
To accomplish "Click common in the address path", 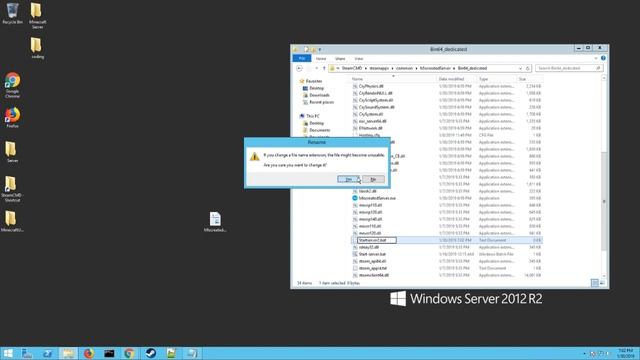I will coord(404,69).
